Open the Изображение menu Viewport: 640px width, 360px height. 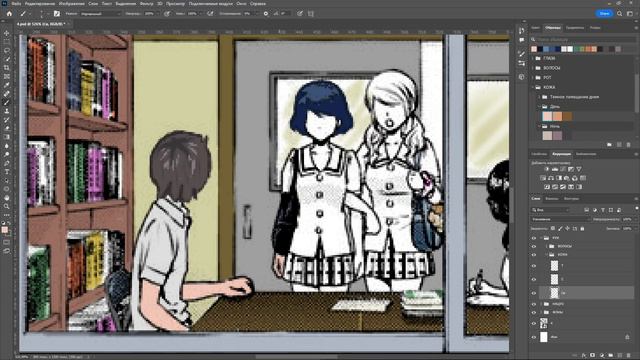coord(71,3)
